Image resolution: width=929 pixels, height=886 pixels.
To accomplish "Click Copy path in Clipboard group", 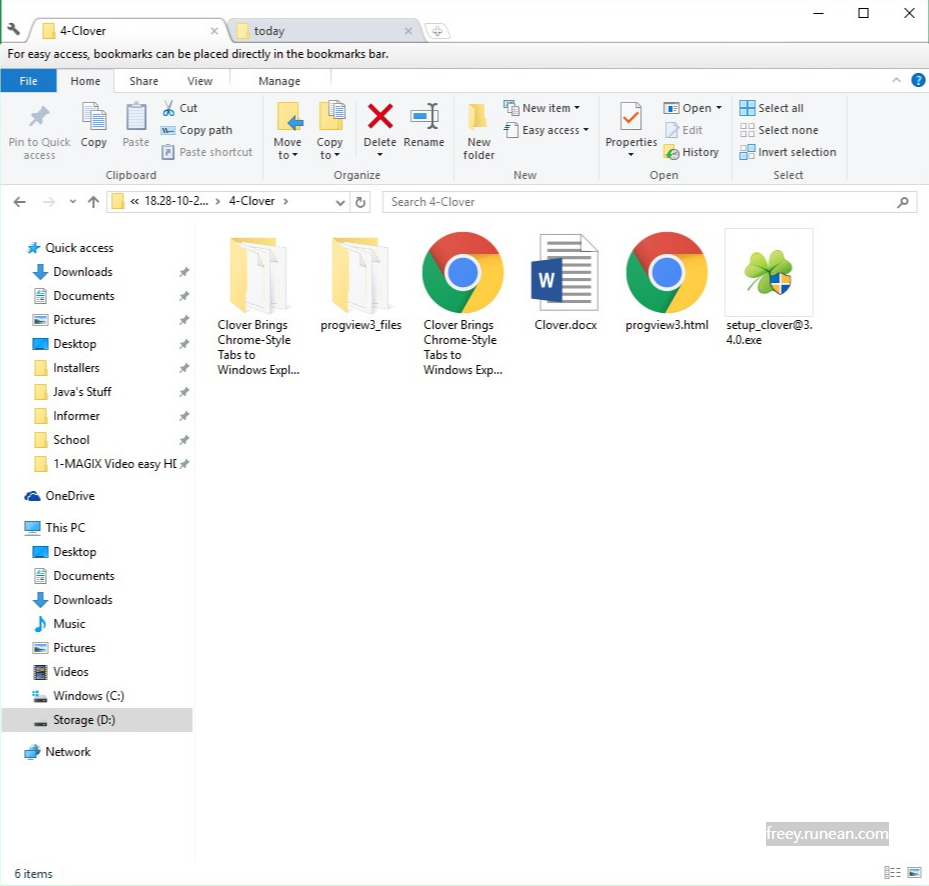I will coord(197,130).
